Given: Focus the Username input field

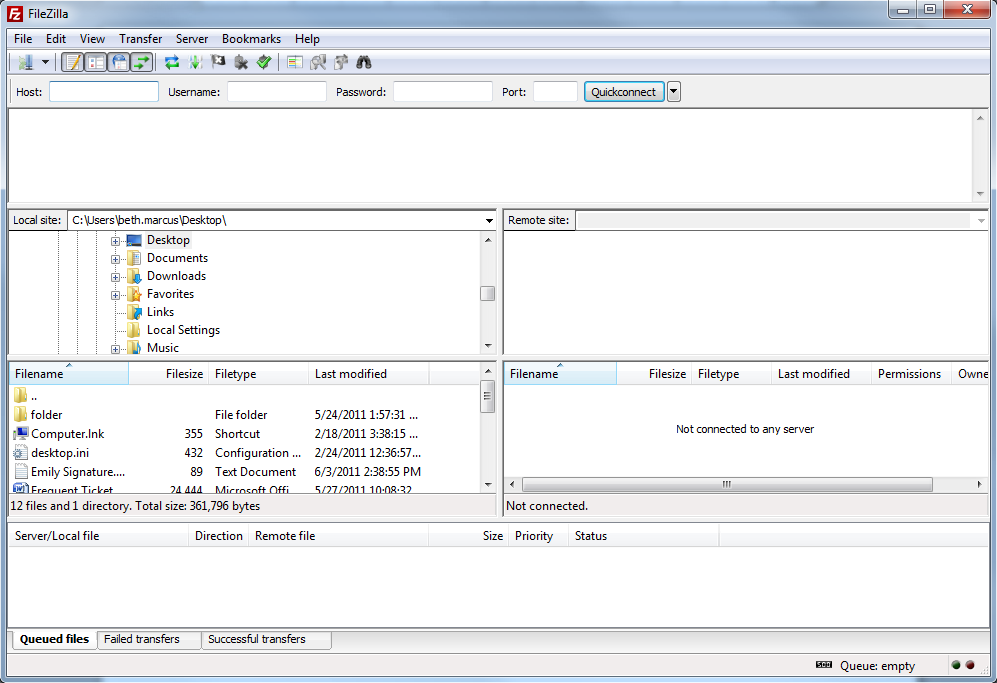Looking at the screenshot, I should click(x=277, y=92).
